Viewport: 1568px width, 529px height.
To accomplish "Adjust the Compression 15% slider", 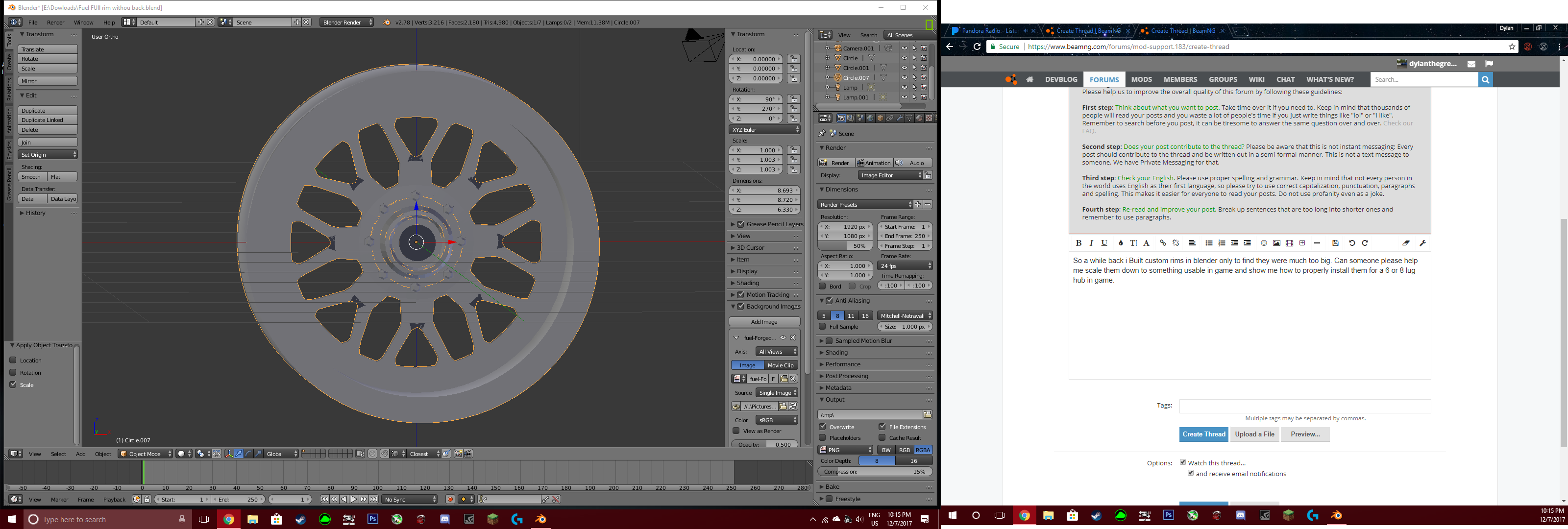I will click(875, 472).
